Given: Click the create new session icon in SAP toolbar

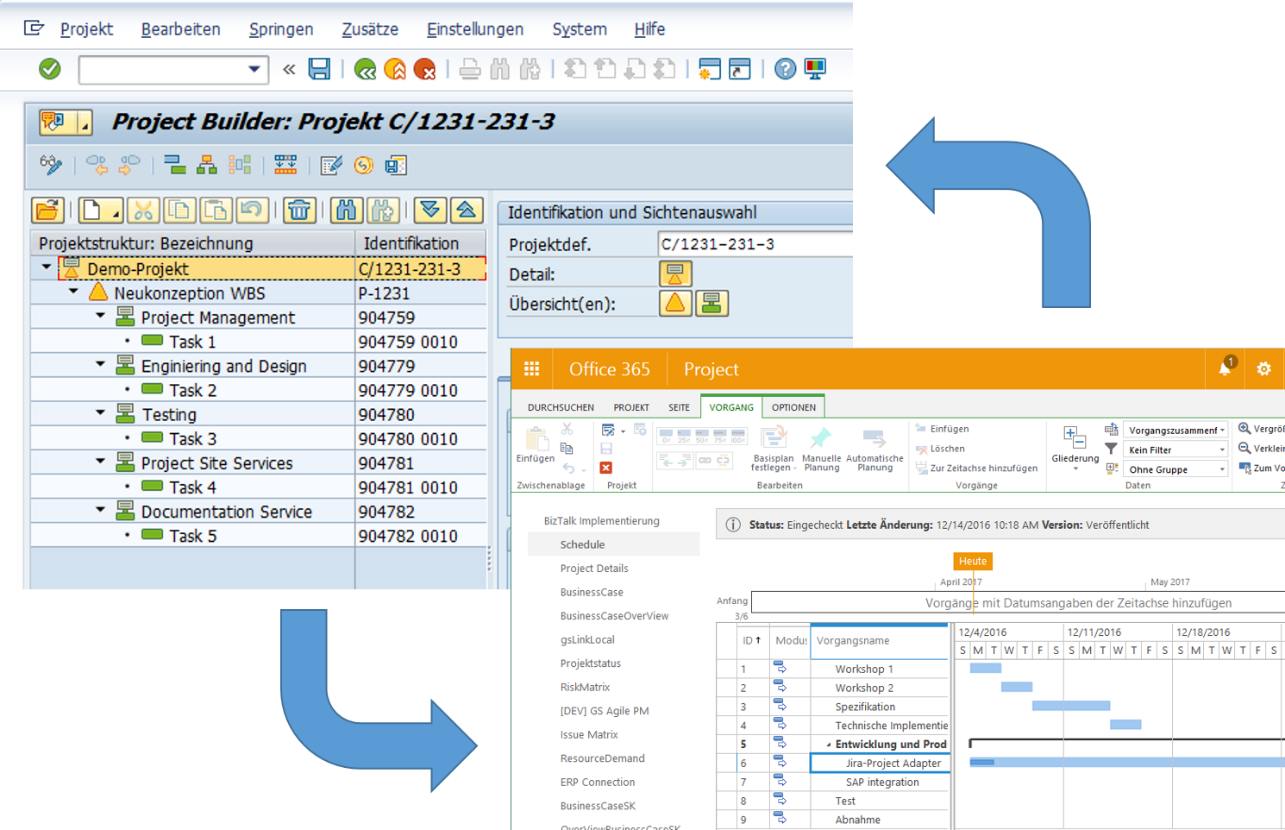Looking at the screenshot, I should 709,69.
